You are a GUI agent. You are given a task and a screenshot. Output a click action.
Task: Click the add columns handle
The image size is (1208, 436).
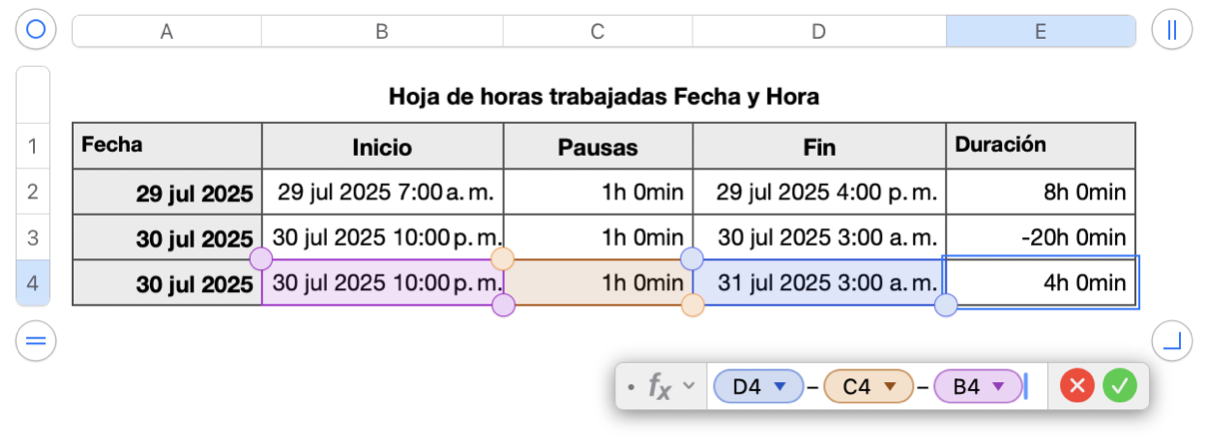coord(1171,30)
